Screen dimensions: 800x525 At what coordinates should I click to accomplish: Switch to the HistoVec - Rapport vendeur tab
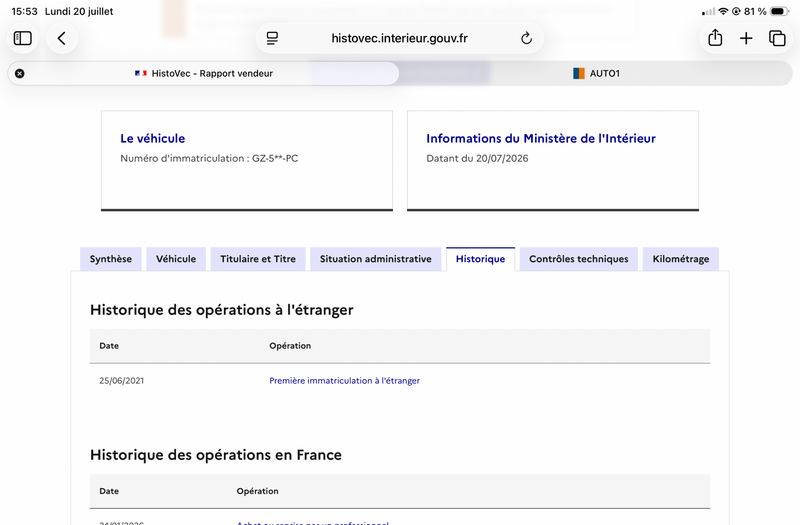203,73
